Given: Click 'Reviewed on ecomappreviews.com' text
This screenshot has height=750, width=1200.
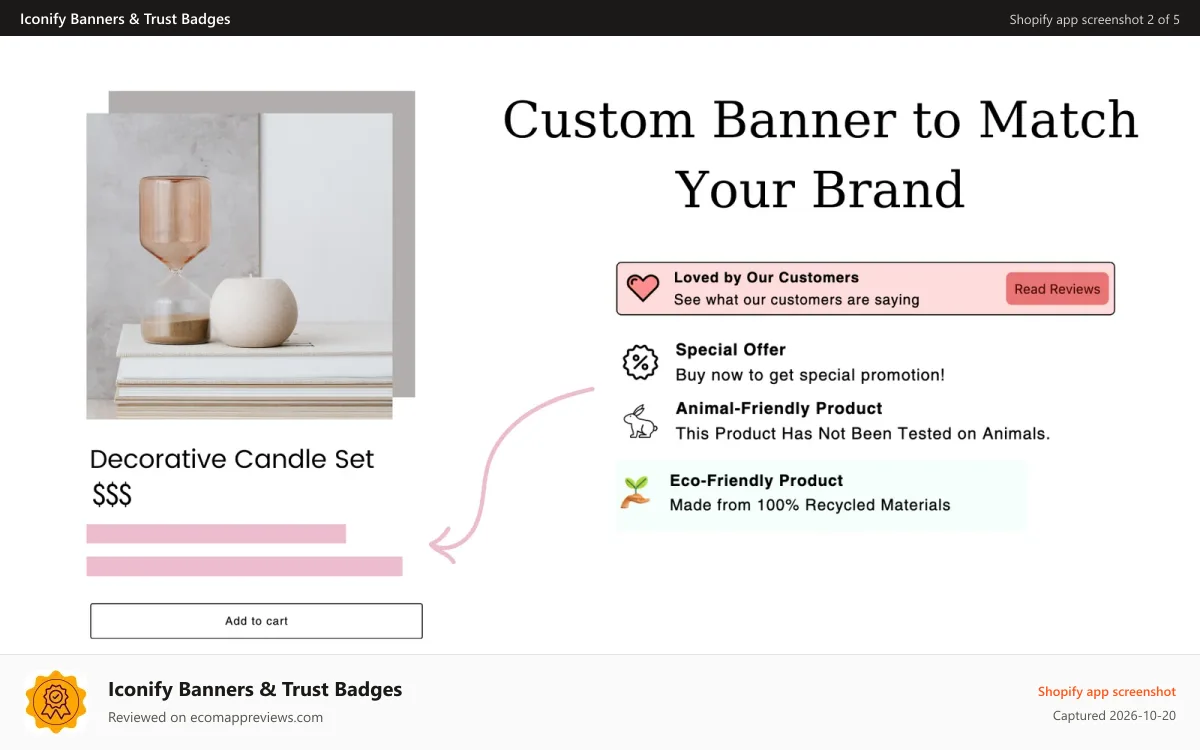Looking at the screenshot, I should point(215,717).
